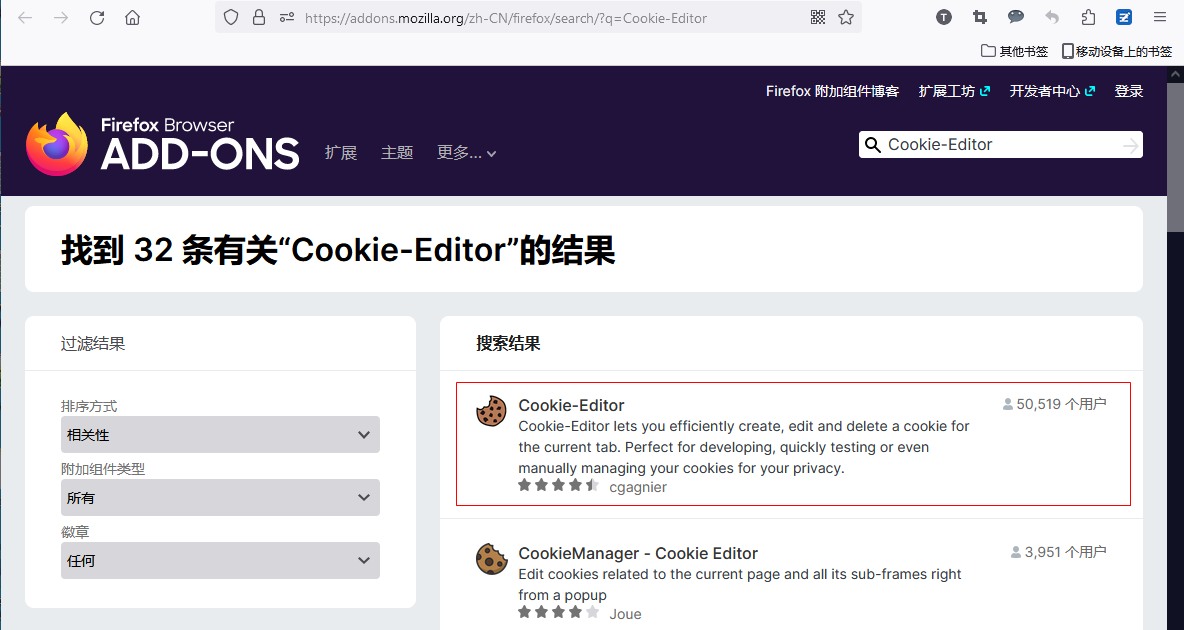Reload the current page
1184x630 pixels.
97,17
